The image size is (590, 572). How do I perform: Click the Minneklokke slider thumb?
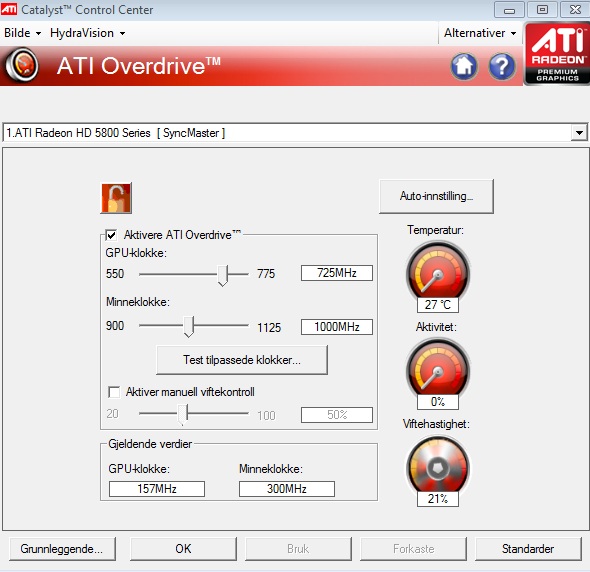[x=189, y=326]
